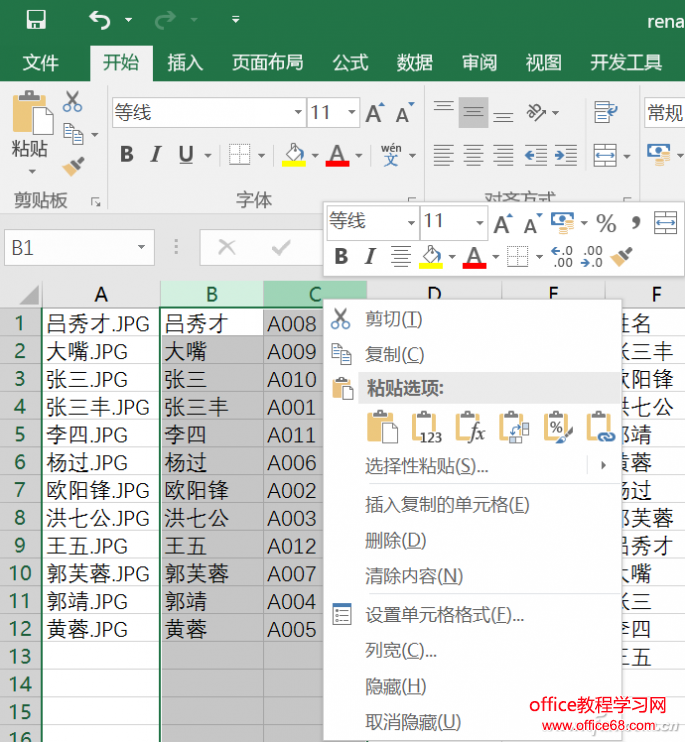Click decrease decimal icon in mini toolbar
Screen dimensions: 685x742
592,257
